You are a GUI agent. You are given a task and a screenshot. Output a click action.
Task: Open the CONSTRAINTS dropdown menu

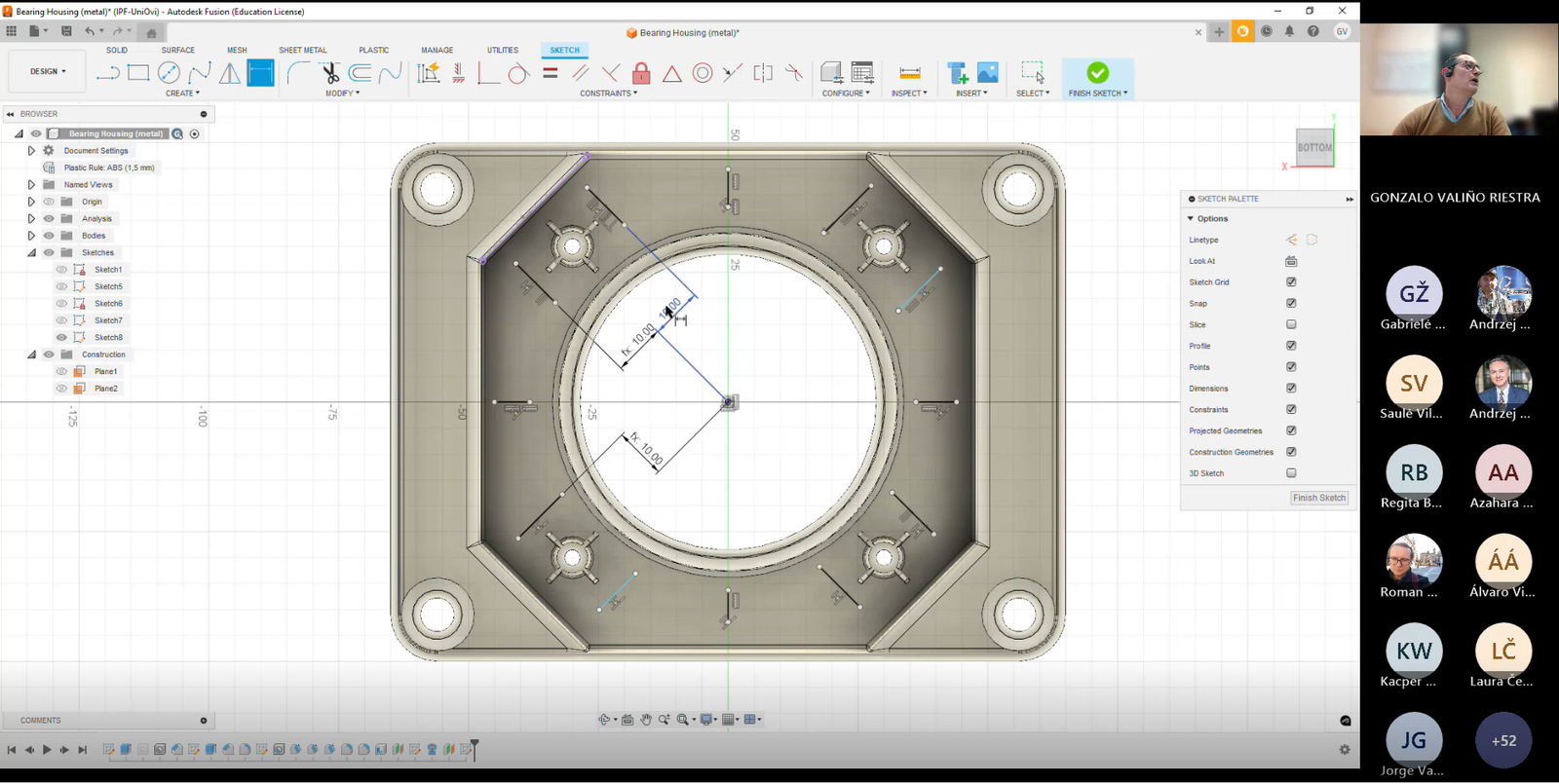(x=608, y=93)
